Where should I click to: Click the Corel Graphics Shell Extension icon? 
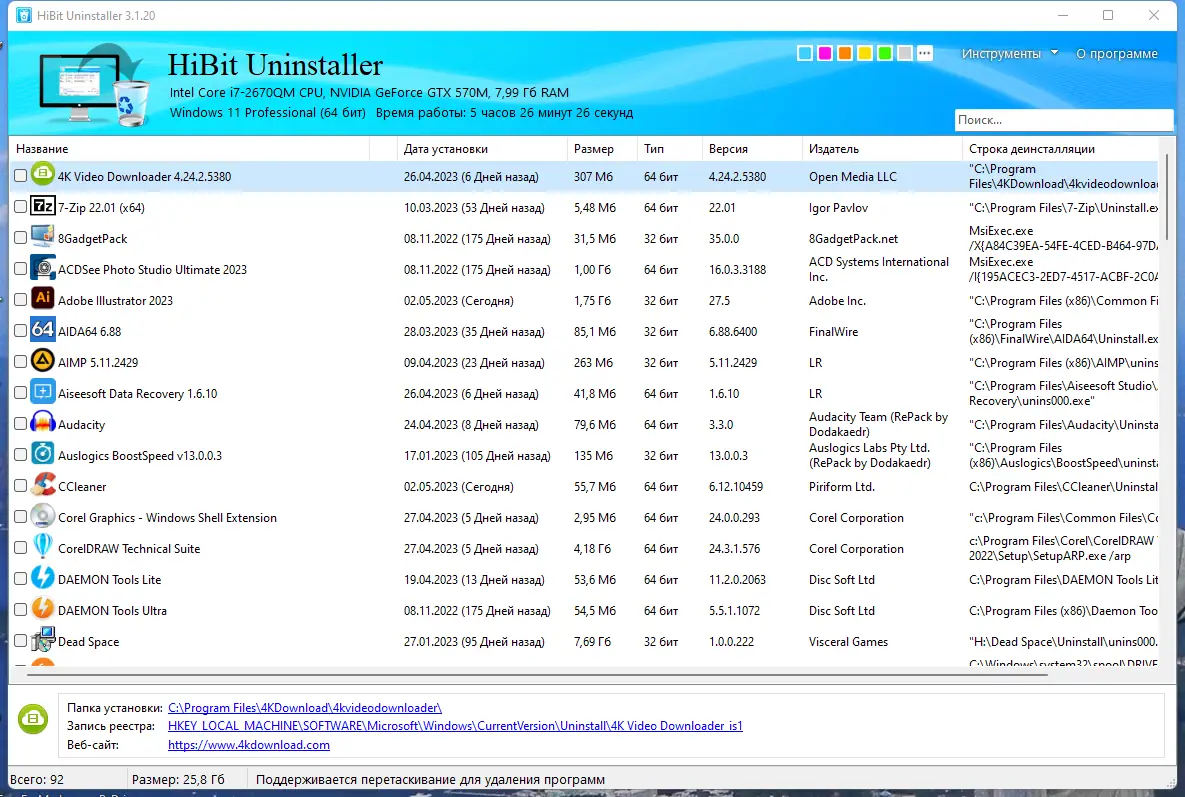tap(43, 516)
